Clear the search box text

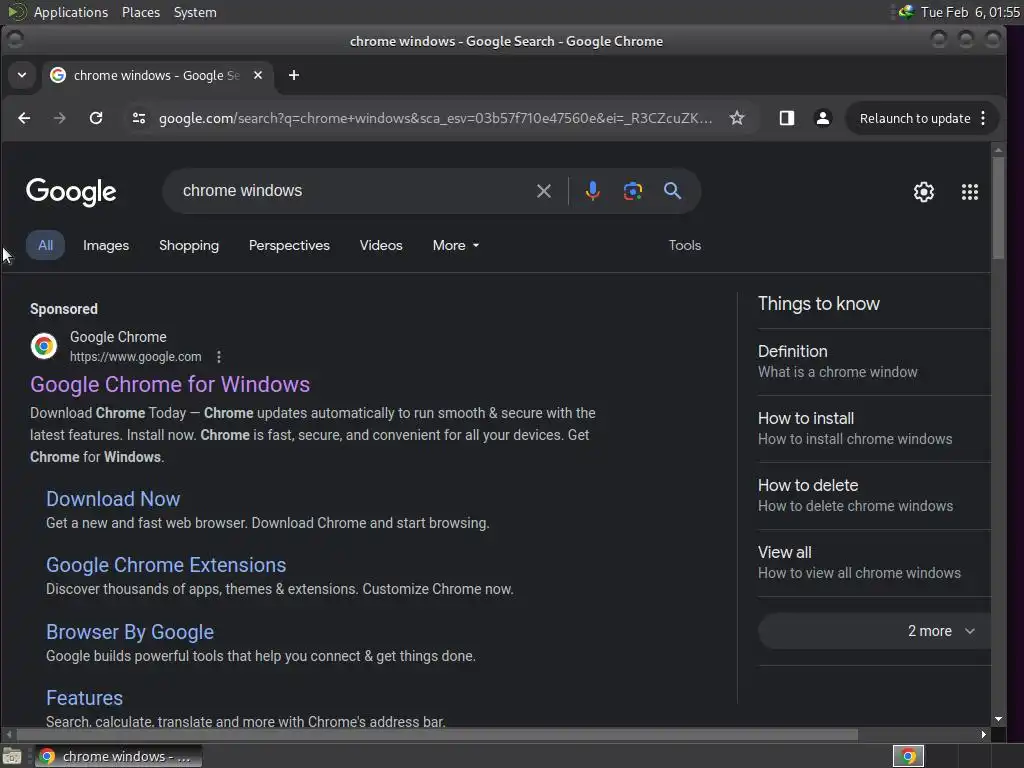[x=543, y=191]
